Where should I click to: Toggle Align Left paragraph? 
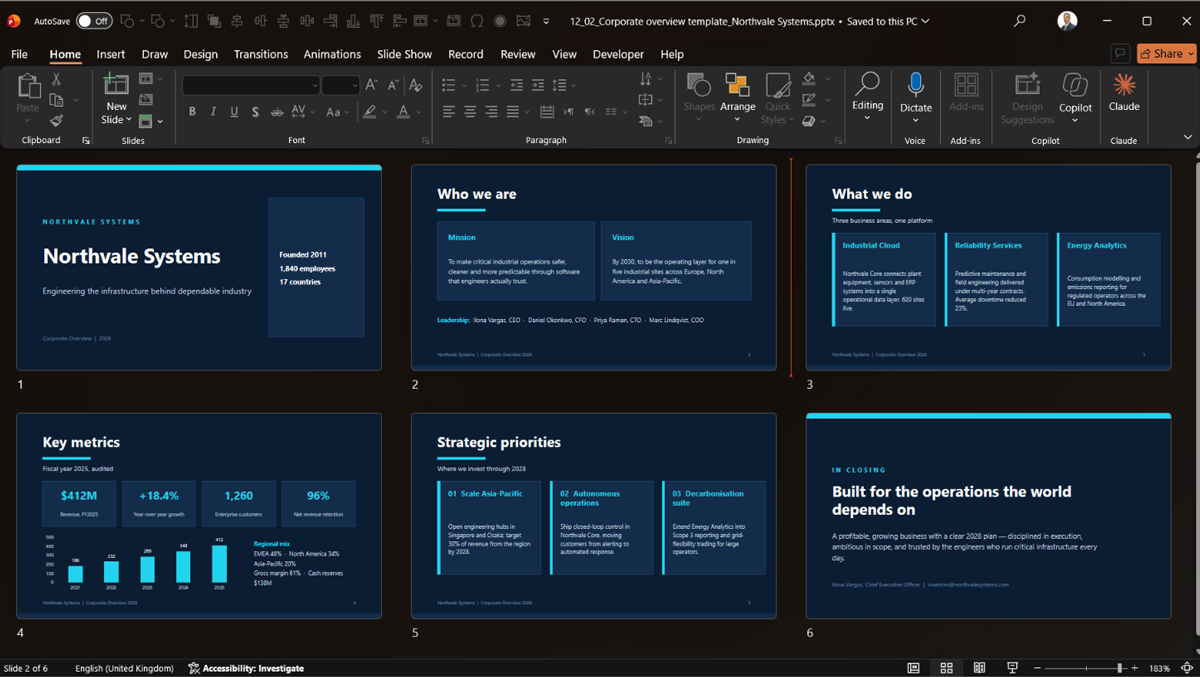tap(449, 112)
